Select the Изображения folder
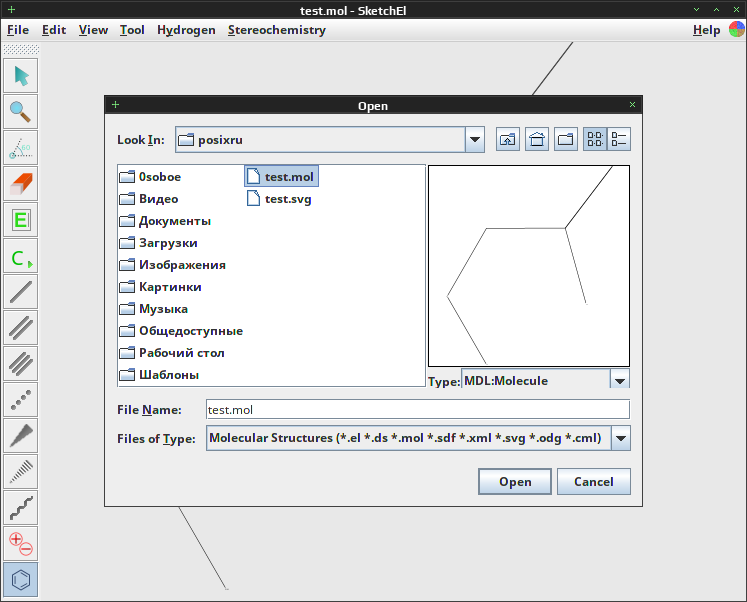The height and width of the screenshot is (602, 747). pyautogui.click(x=173, y=264)
